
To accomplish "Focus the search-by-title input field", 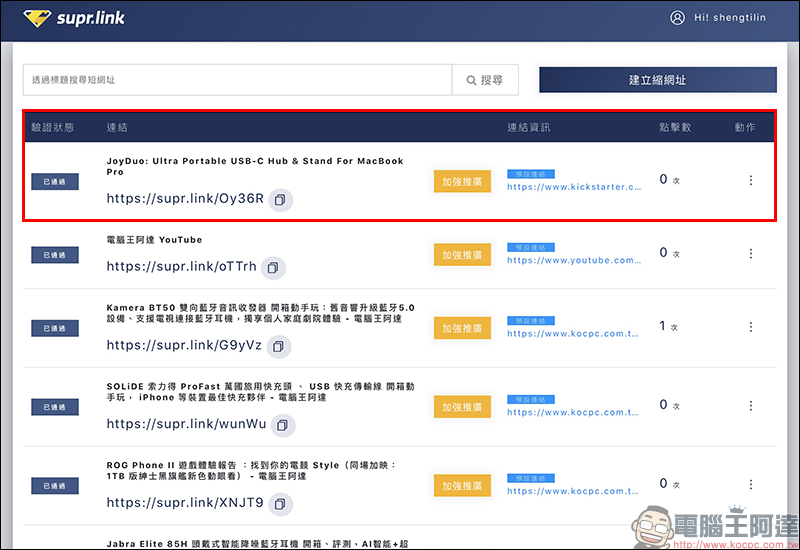I will [237, 80].
